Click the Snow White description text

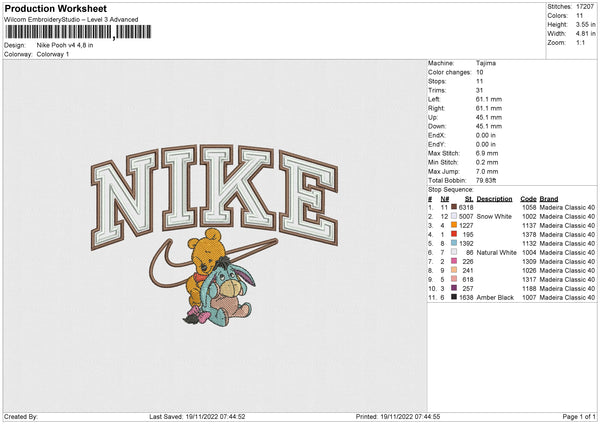(494, 217)
